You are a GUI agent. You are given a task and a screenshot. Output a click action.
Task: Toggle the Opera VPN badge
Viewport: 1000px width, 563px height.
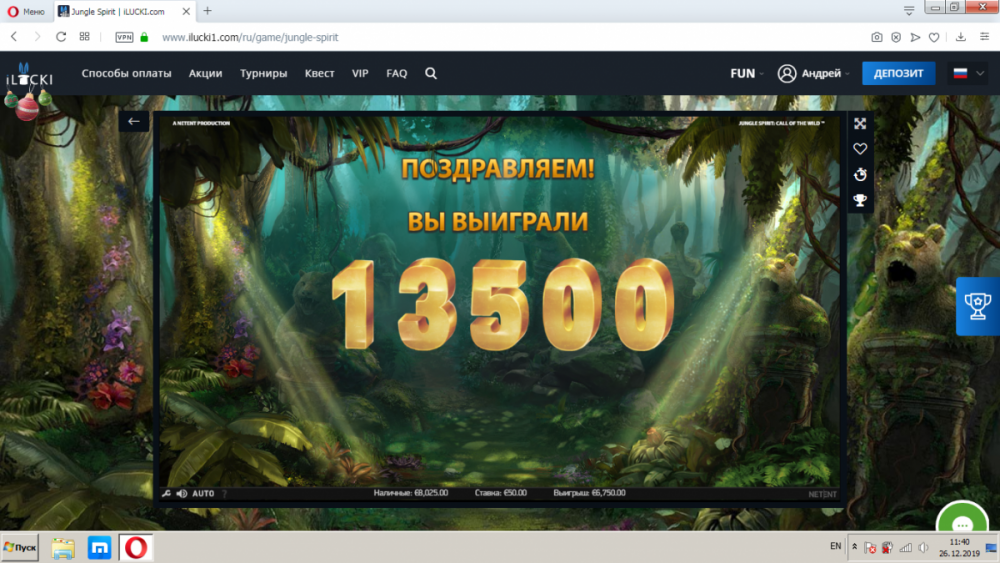(x=124, y=37)
